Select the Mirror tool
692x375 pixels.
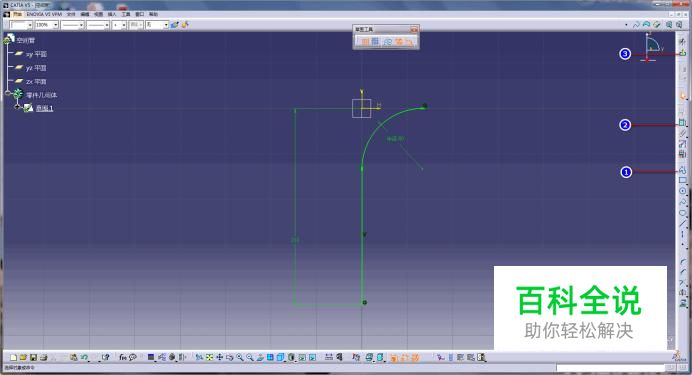coord(682,292)
